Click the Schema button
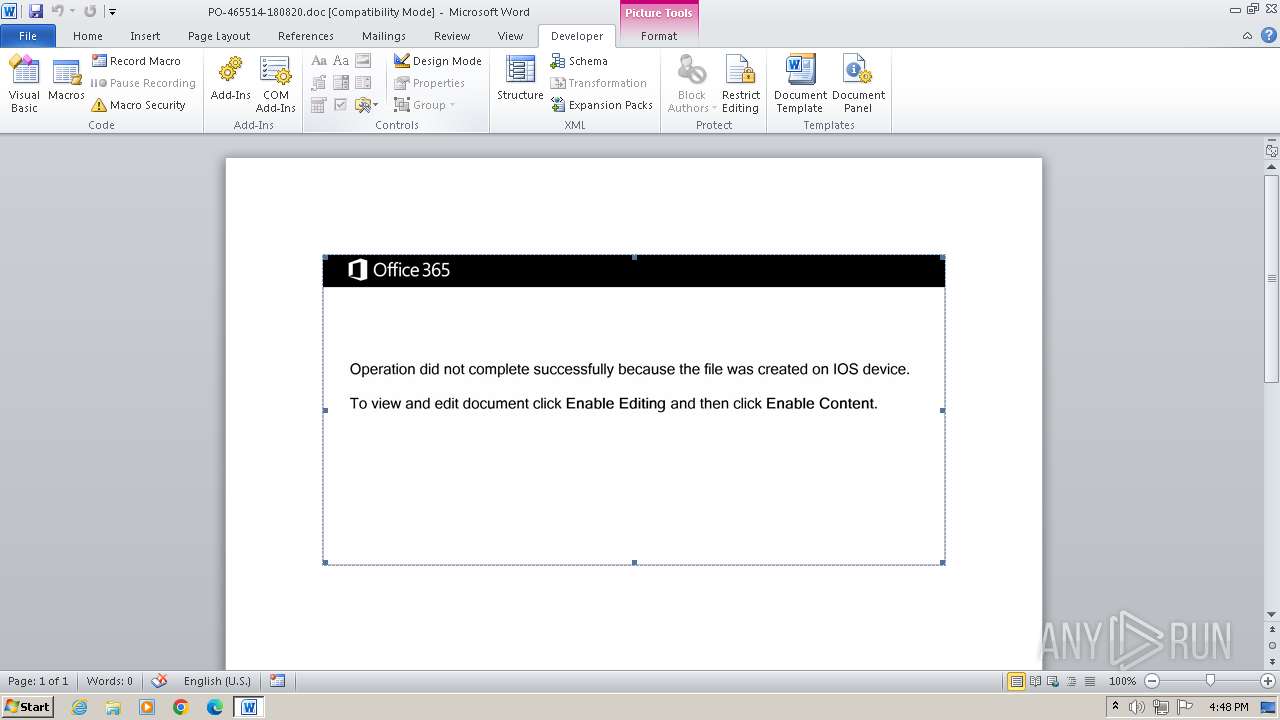This screenshot has width=1280, height=720. [579, 61]
